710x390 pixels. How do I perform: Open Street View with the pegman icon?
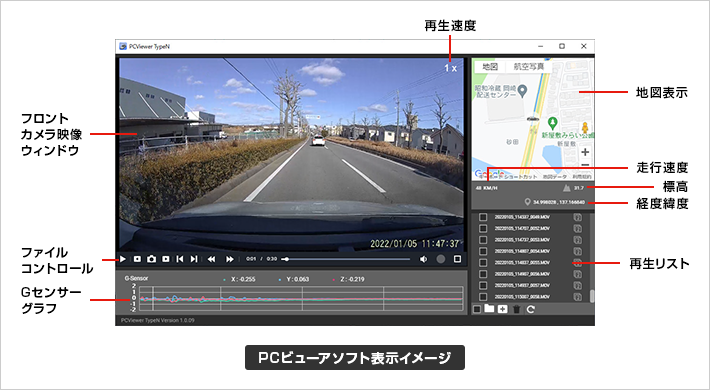pos(585,128)
